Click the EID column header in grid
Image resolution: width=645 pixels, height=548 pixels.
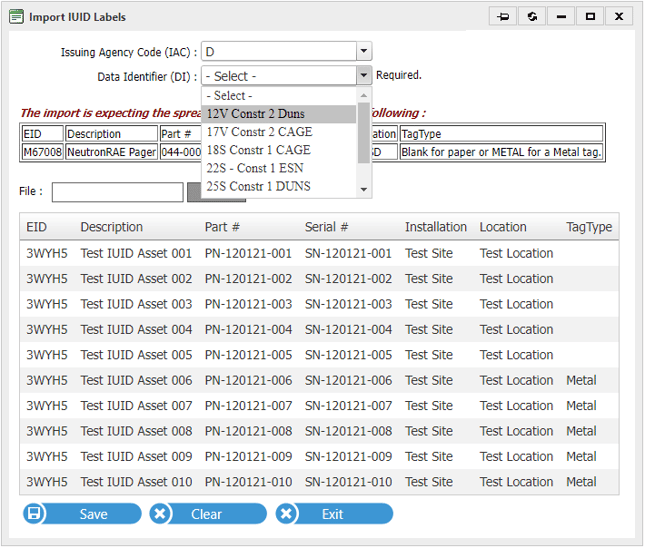37,227
